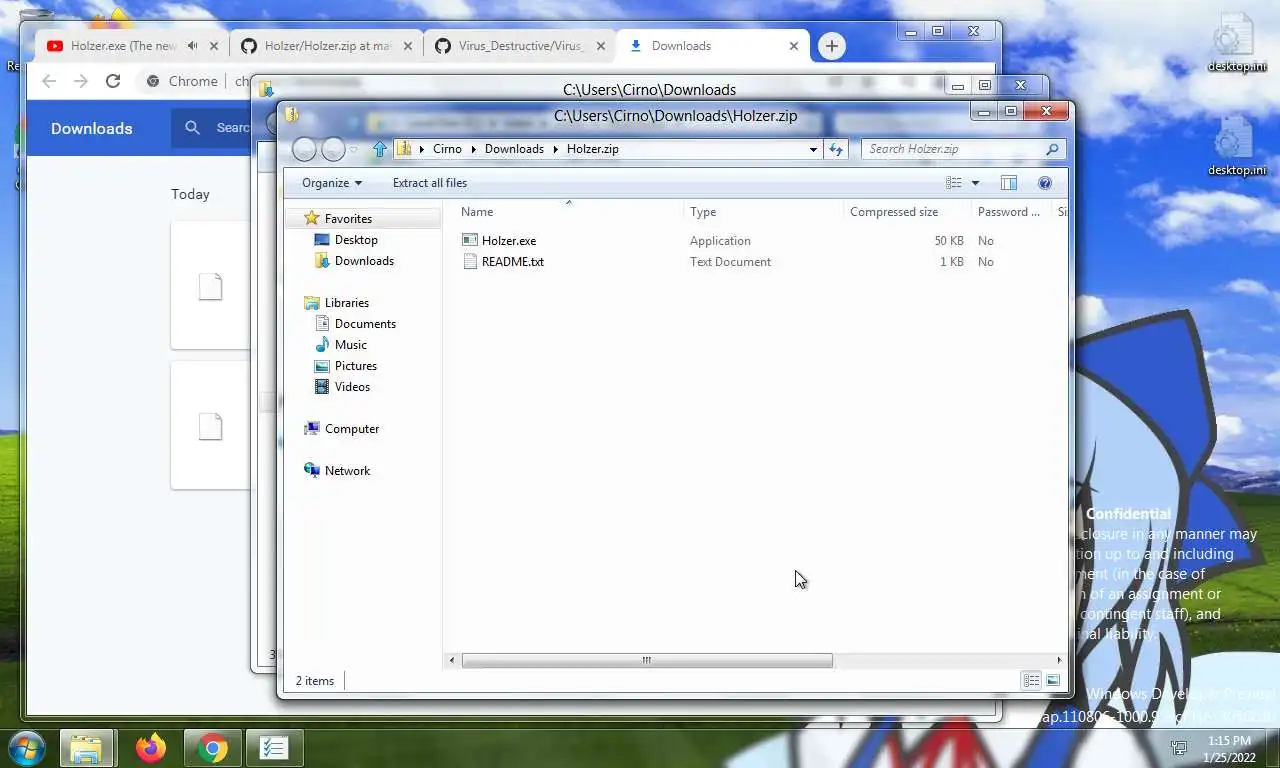This screenshot has height=768, width=1280.
Task: Click the checklist app taskbar icon
Action: (274, 748)
